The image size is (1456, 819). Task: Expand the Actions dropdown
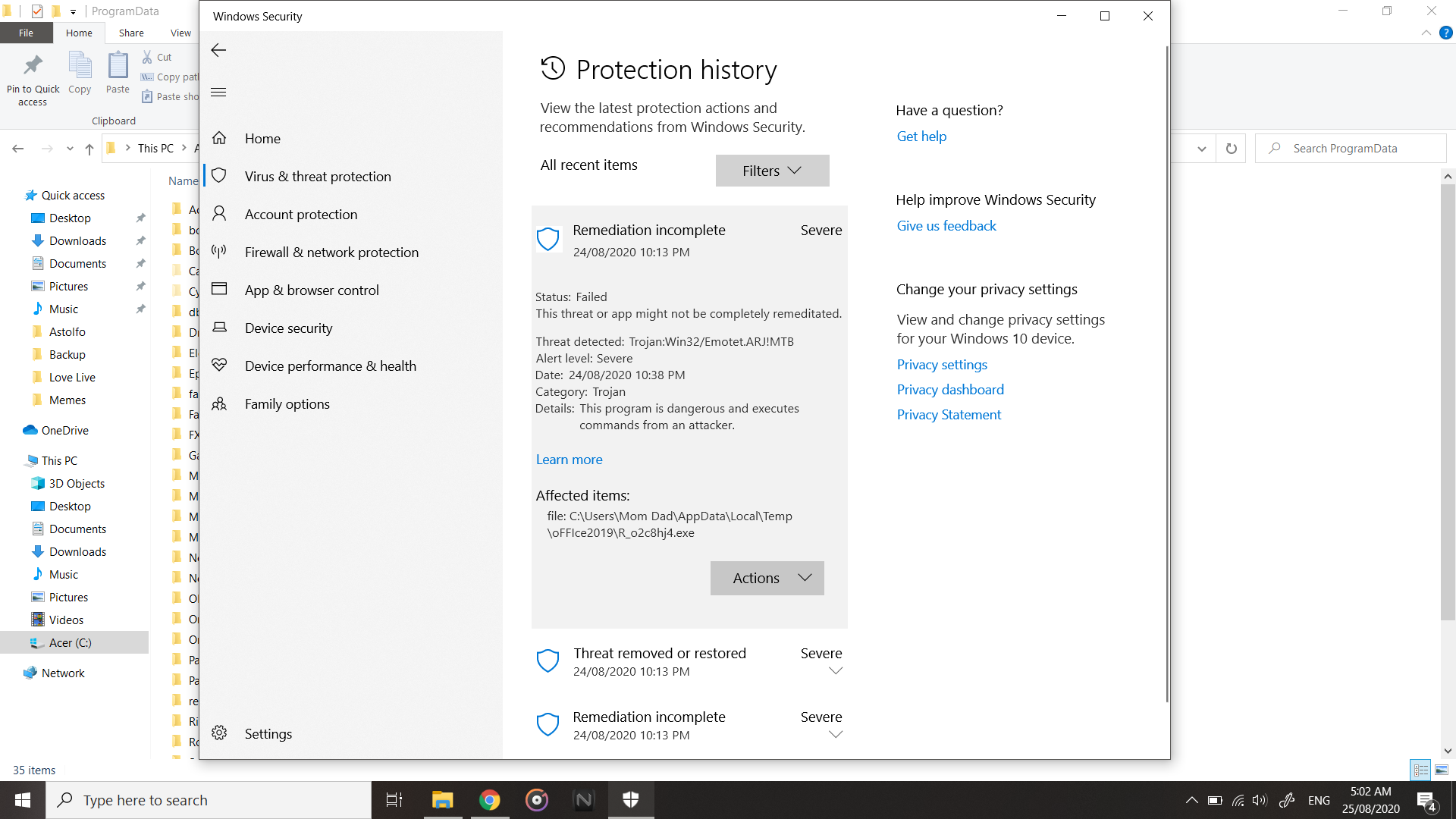pos(767,579)
